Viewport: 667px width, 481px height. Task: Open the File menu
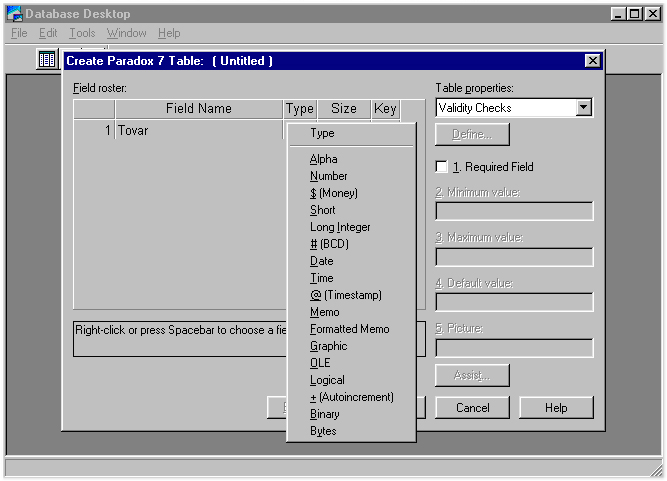click(19, 33)
